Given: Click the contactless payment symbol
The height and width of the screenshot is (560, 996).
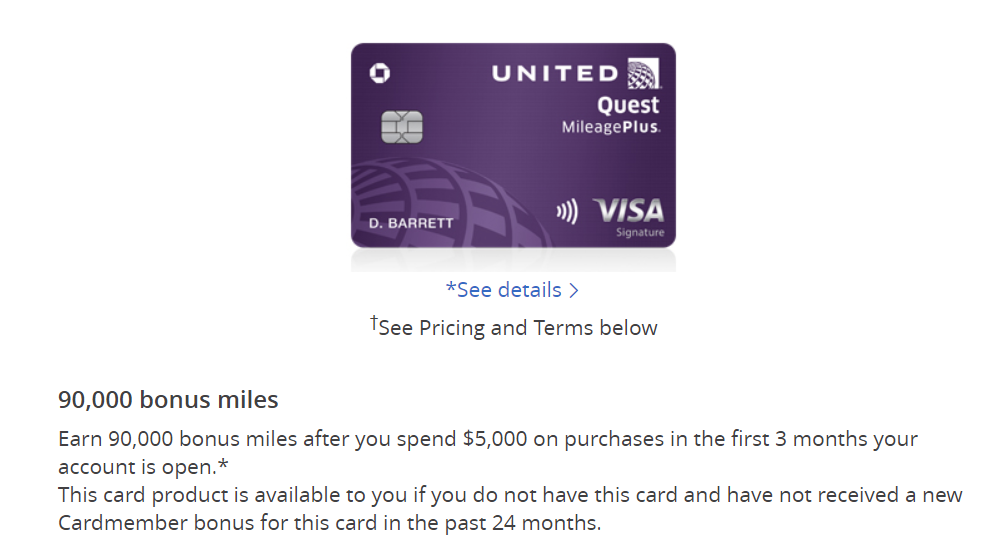Looking at the screenshot, I should point(567,211).
